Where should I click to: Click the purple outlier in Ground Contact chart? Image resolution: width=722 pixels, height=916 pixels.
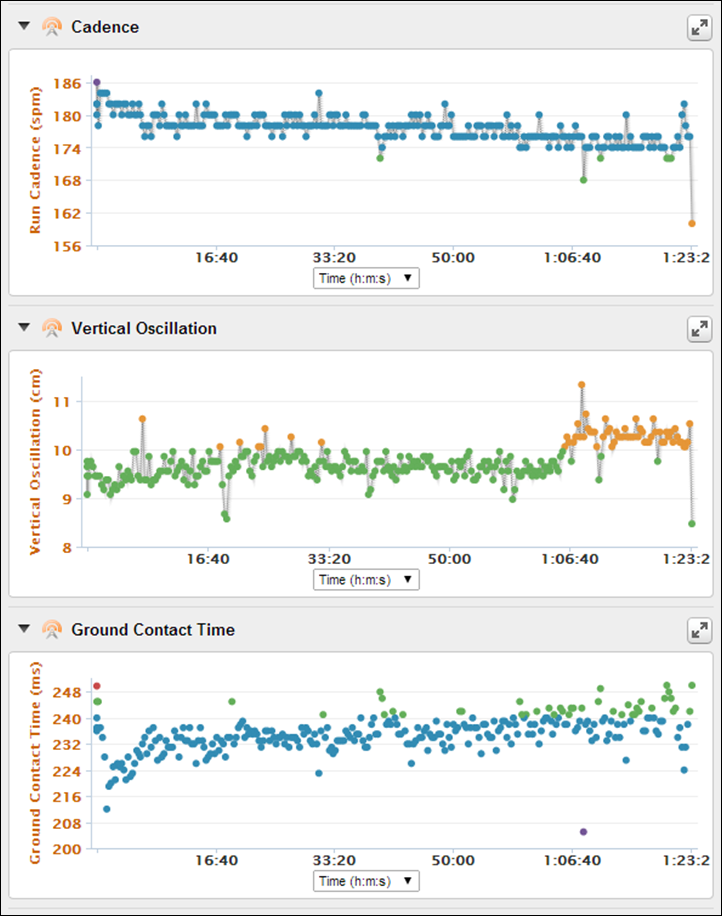click(583, 831)
